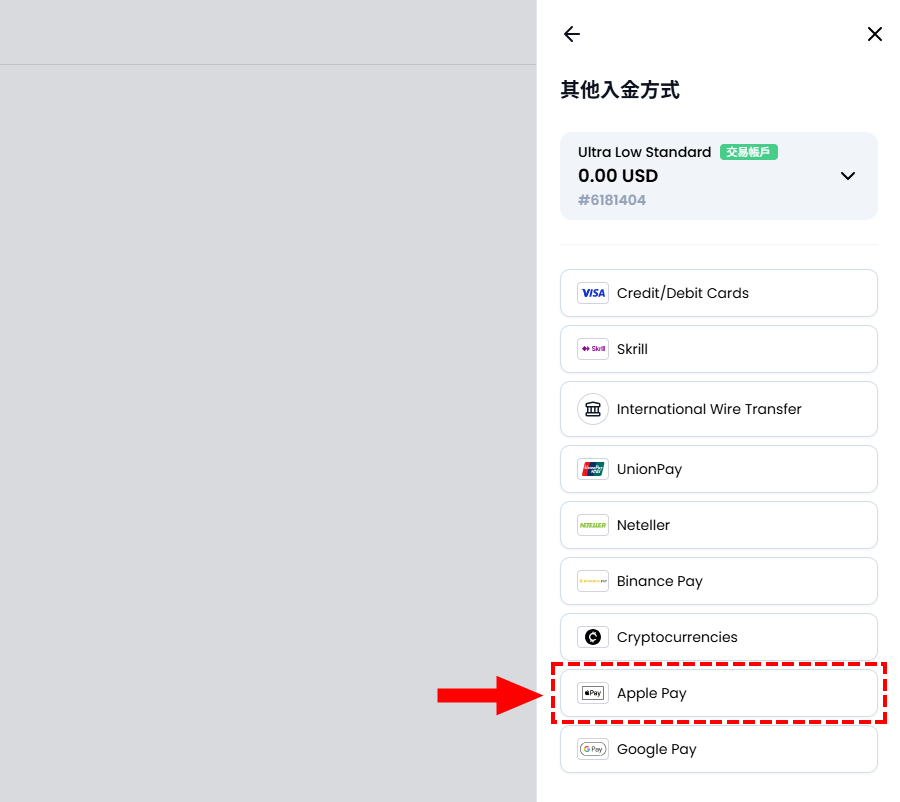
Task: Click the bank wire transfer icon
Action: [x=593, y=409]
